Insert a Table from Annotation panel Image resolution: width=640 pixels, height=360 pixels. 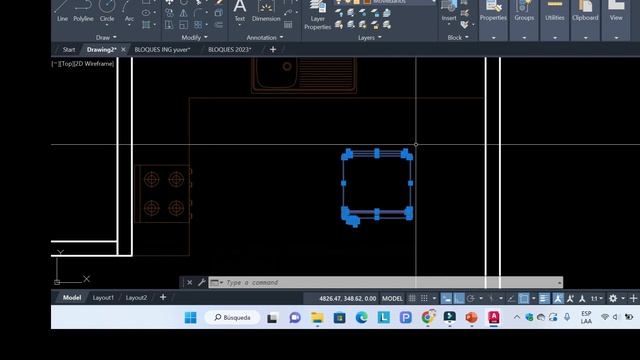point(288,24)
